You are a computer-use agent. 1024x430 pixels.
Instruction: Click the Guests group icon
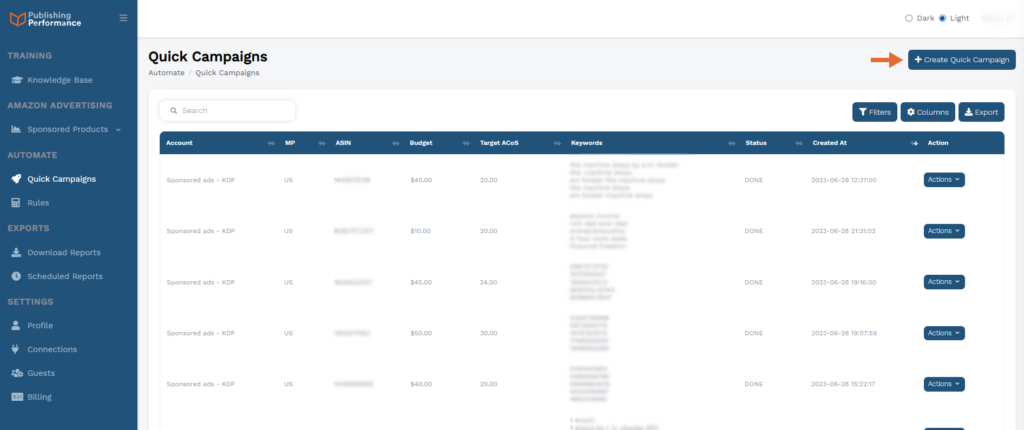tap(16, 373)
